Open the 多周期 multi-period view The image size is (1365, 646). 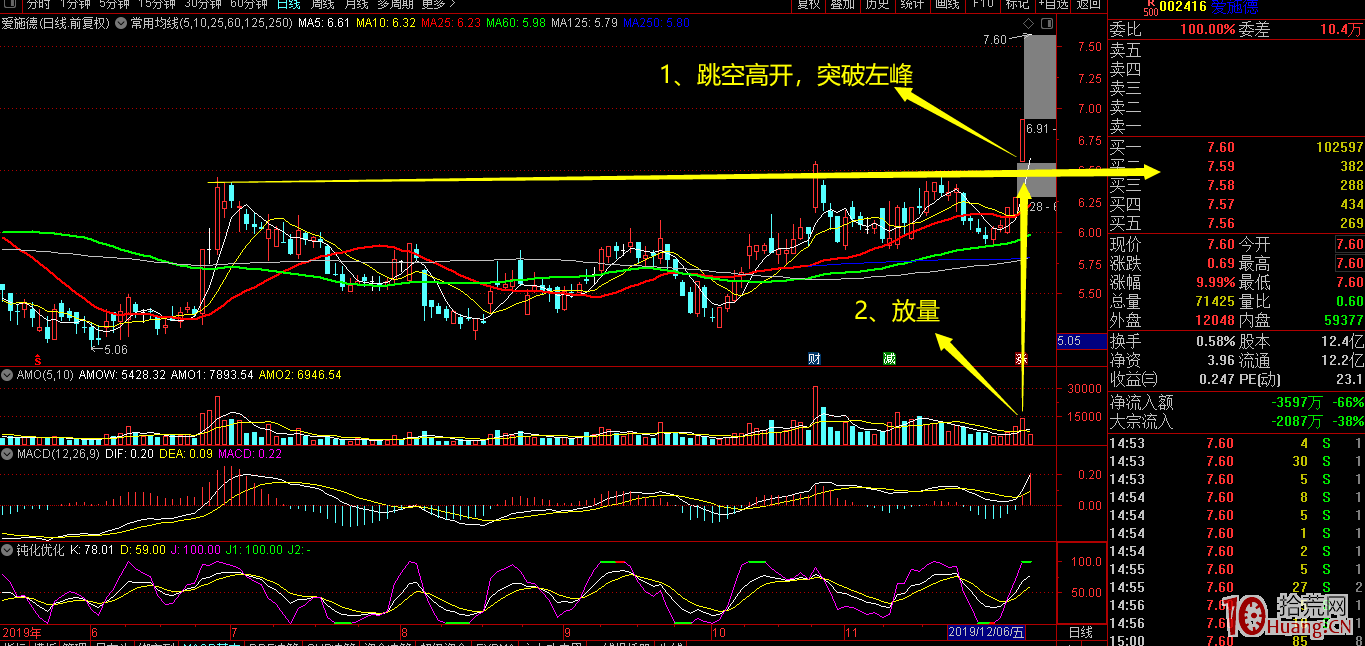396,5
